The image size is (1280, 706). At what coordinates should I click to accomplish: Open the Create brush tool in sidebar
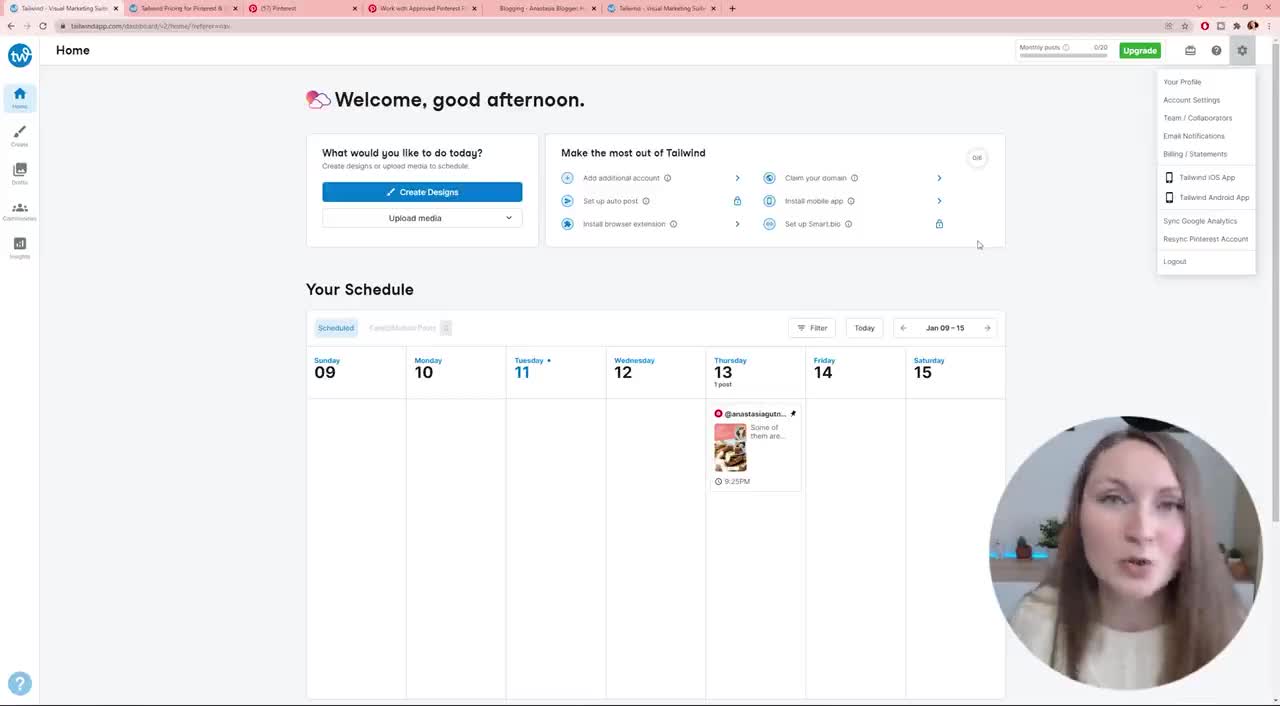coord(19,136)
